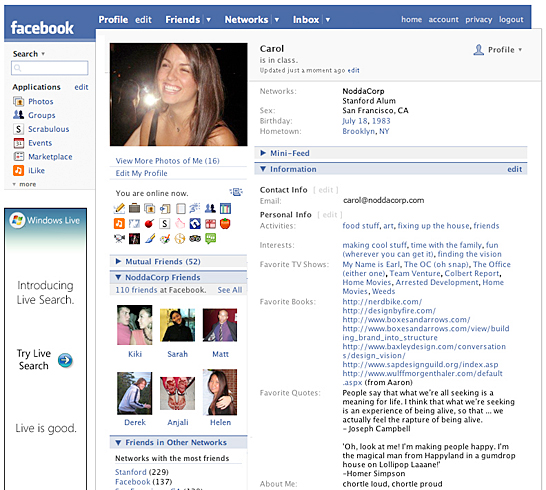Open the Friends dropdown arrow in top bar
Screen dimensions: 546x490
[x=208, y=20]
